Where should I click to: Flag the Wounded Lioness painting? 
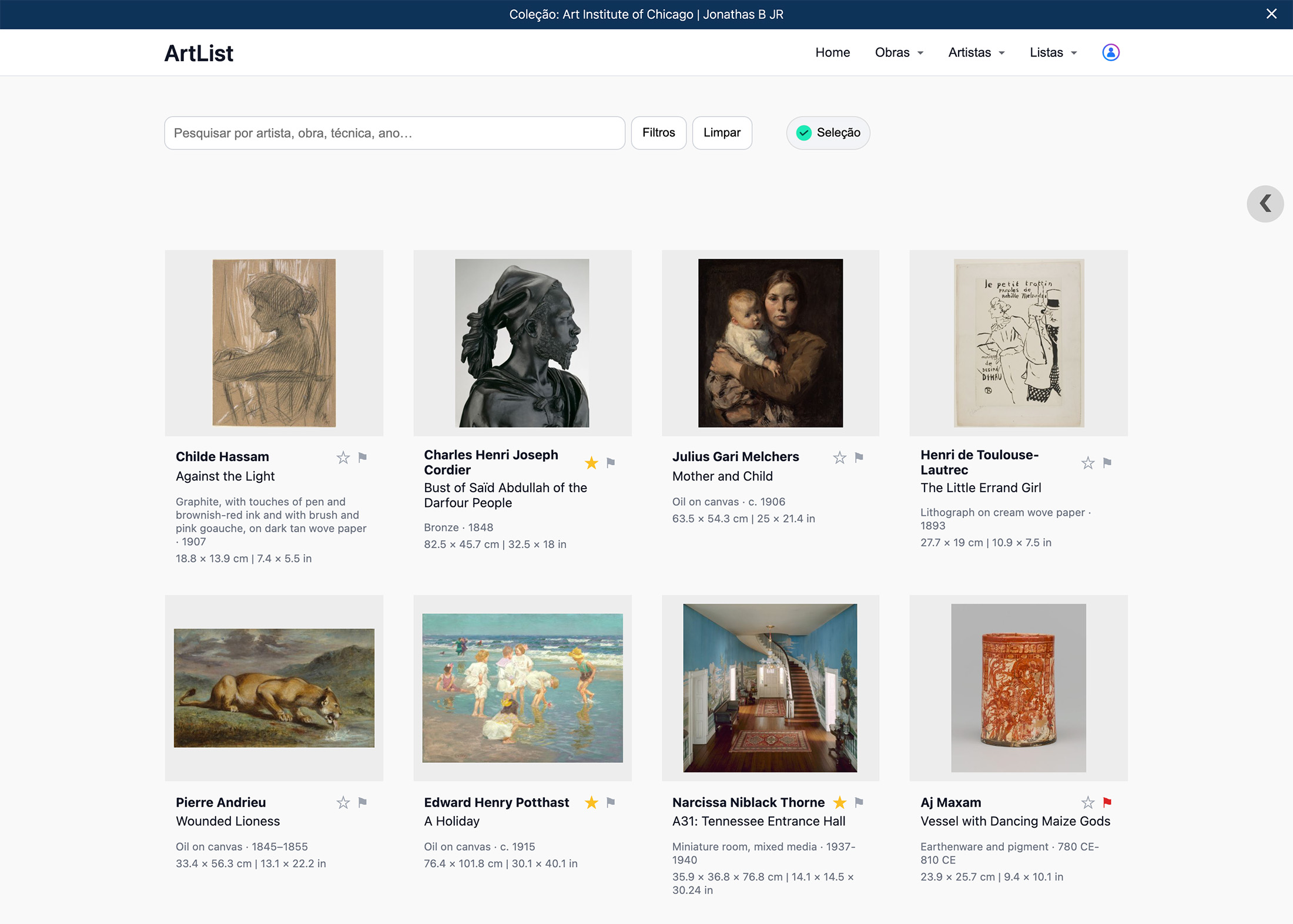tap(363, 802)
